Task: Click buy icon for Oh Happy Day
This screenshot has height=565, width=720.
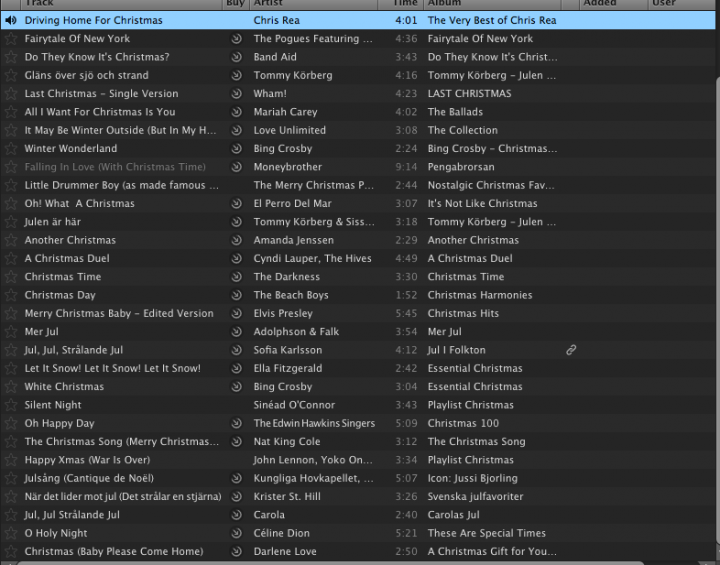Action: [x=236, y=424]
